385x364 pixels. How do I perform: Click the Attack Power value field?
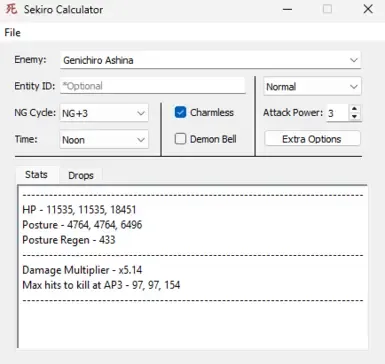coord(337,113)
